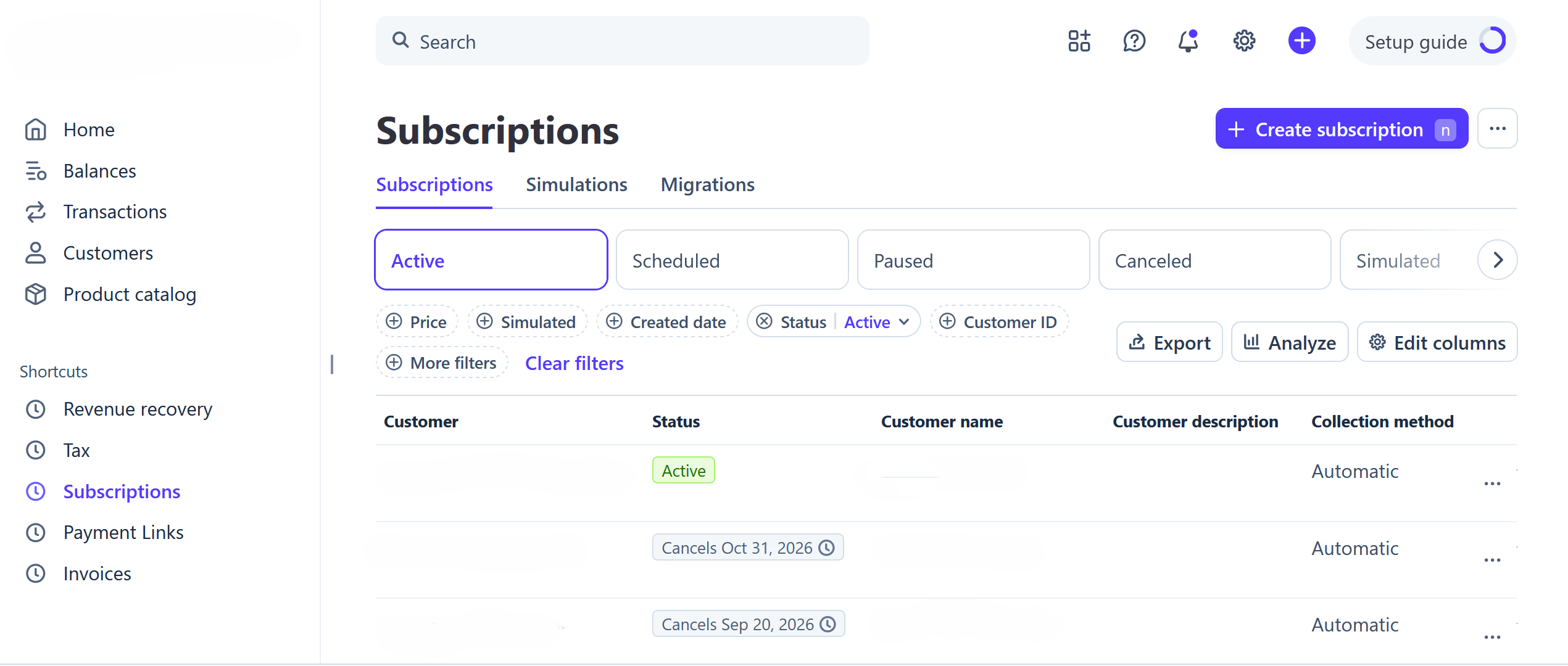Image resolution: width=1568 pixels, height=666 pixels.
Task: Add the Simulated filter chip
Action: pyautogui.click(x=526, y=321)
